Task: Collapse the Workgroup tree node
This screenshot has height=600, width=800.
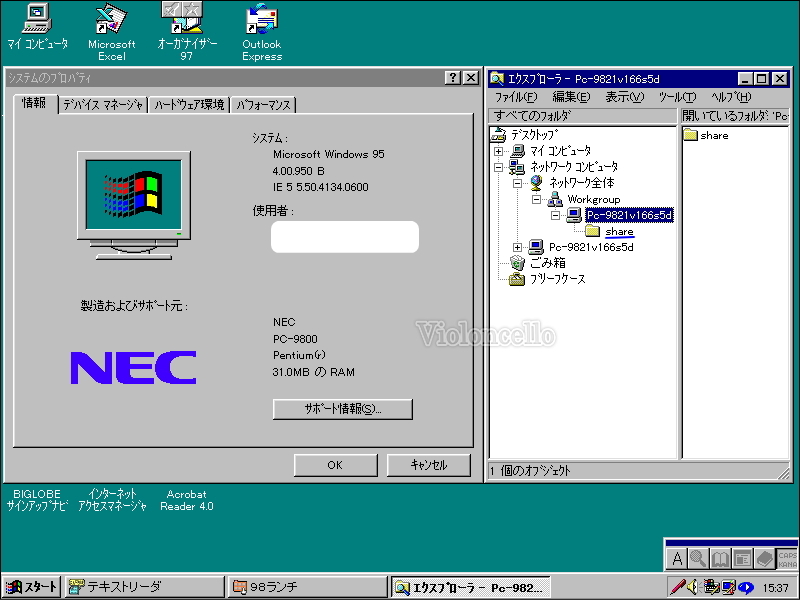Action: 536,199
